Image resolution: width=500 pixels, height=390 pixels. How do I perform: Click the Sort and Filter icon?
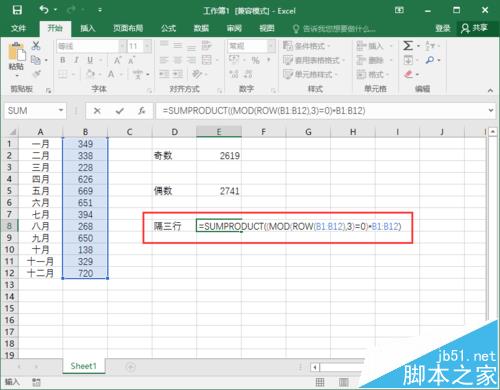430,46
